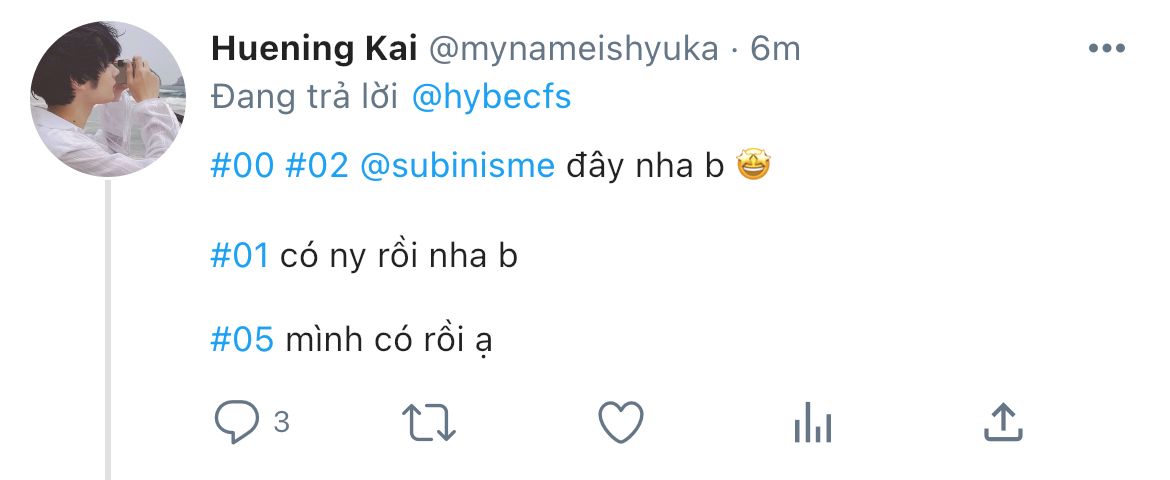Click the grey thread connector line
Viewport: 1170px width, 480px height.
click(108, 330)
